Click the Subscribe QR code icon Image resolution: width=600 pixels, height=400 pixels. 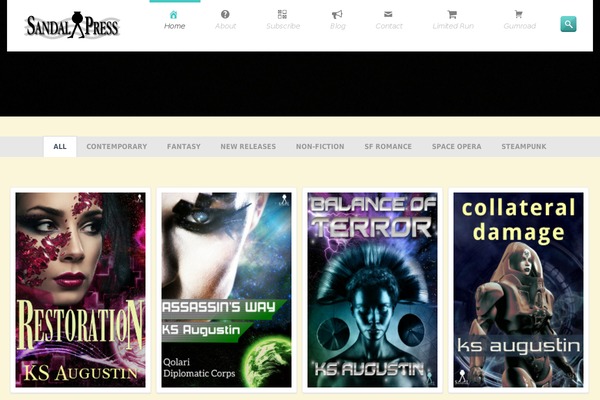click(x=282, y=14)
